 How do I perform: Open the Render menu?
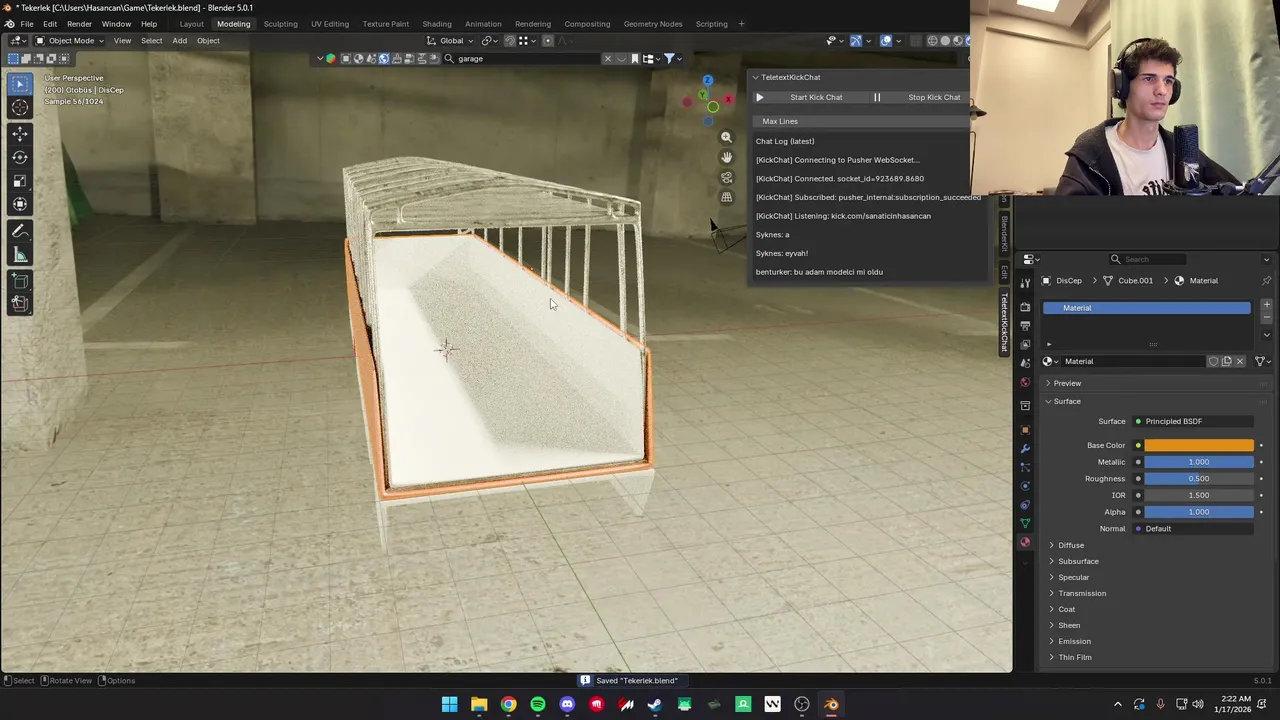pos(79,24)
